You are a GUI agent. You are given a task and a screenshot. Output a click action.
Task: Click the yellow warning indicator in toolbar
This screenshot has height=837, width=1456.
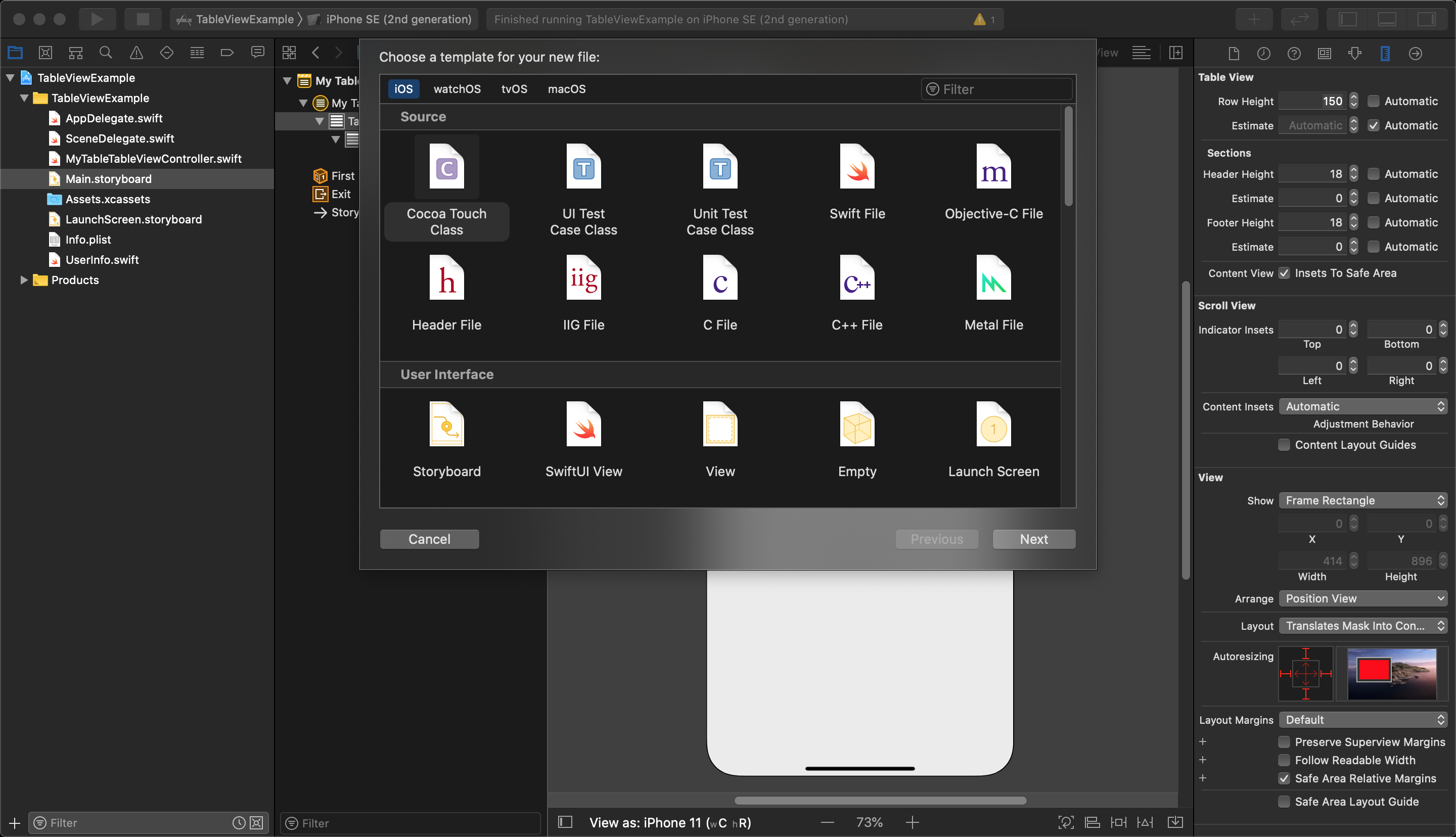979,20
